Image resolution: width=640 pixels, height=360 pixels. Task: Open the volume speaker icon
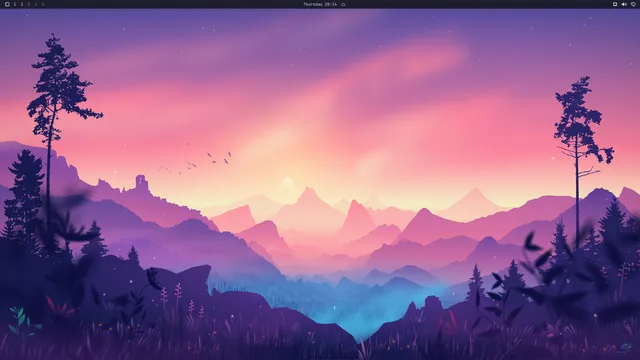[x=624, y=4]
